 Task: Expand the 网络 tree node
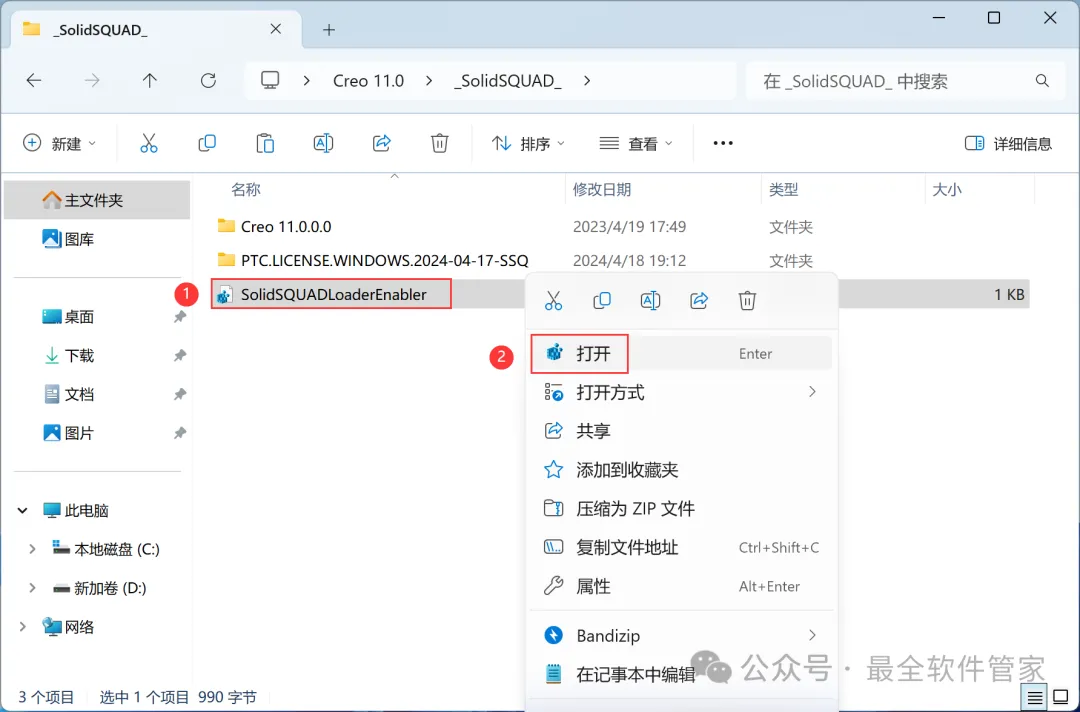(23, 627)
